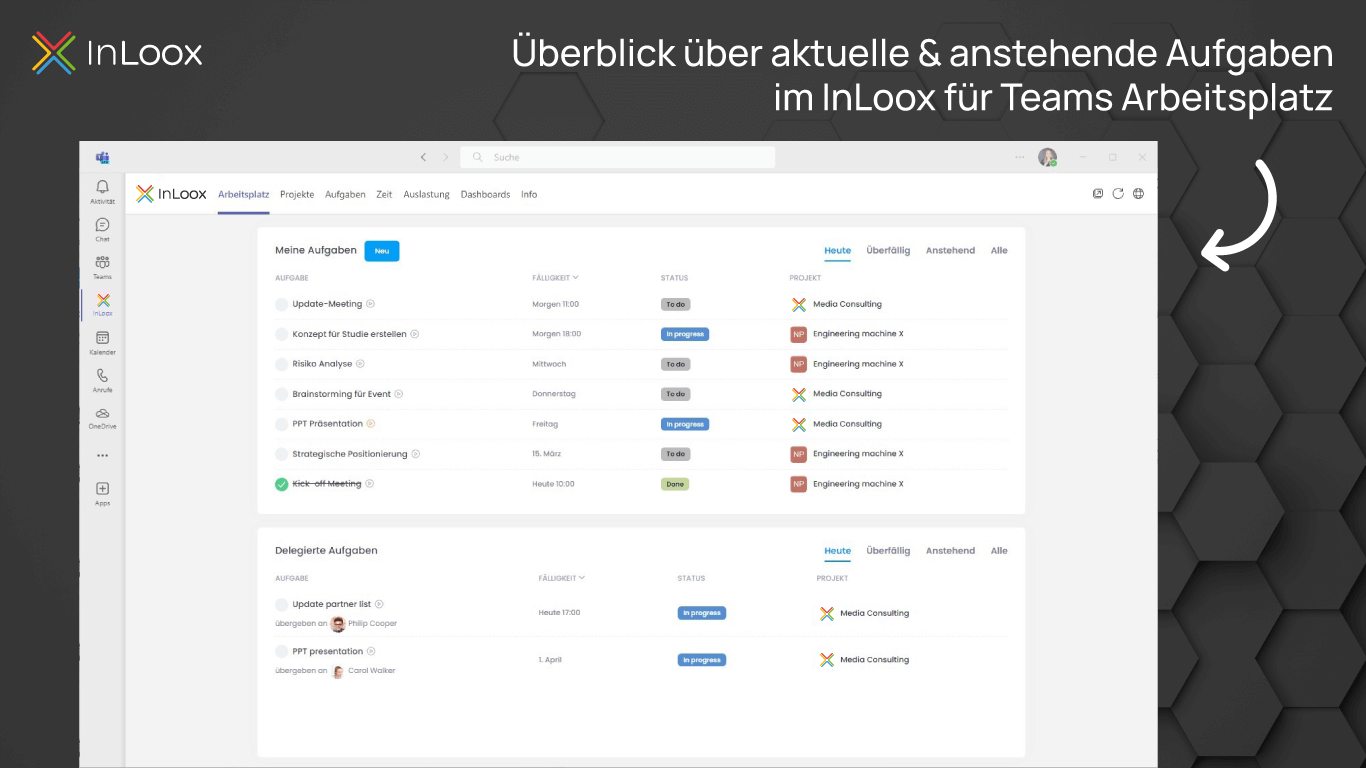This screenshot has height=768, width=1366.
Task: Mark PPT Präsentation task as done
Action: pyautogui.click(x=281, y=424)
